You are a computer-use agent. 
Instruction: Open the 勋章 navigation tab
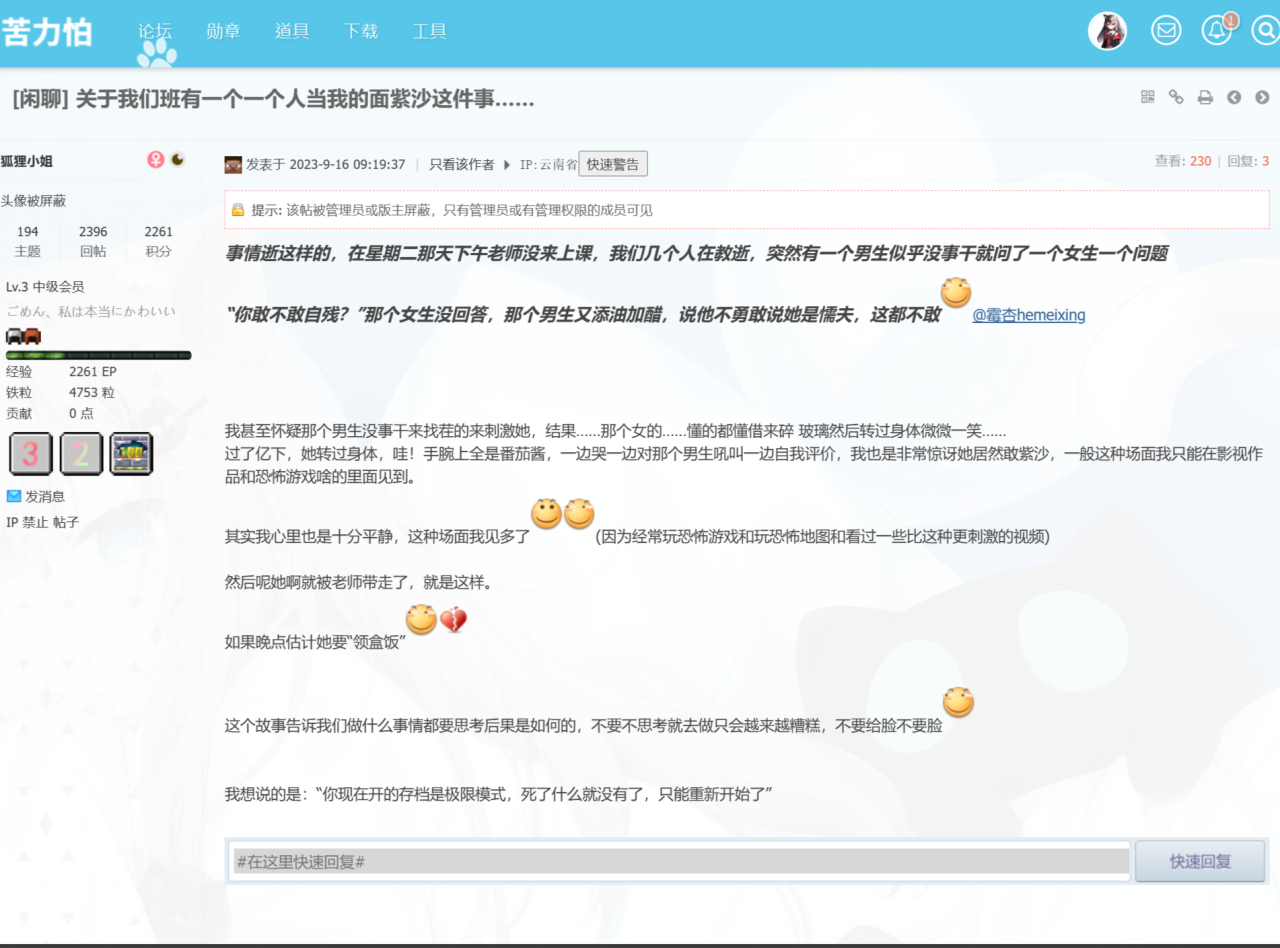coord(223,31)
